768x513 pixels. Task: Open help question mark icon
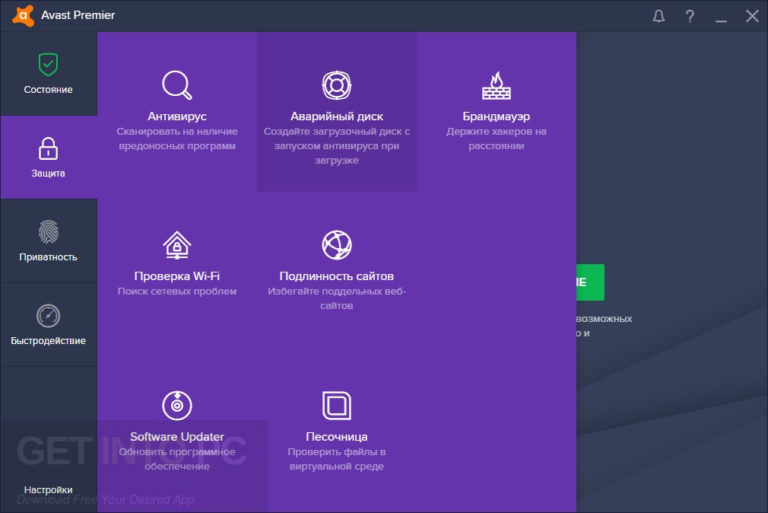690,16
